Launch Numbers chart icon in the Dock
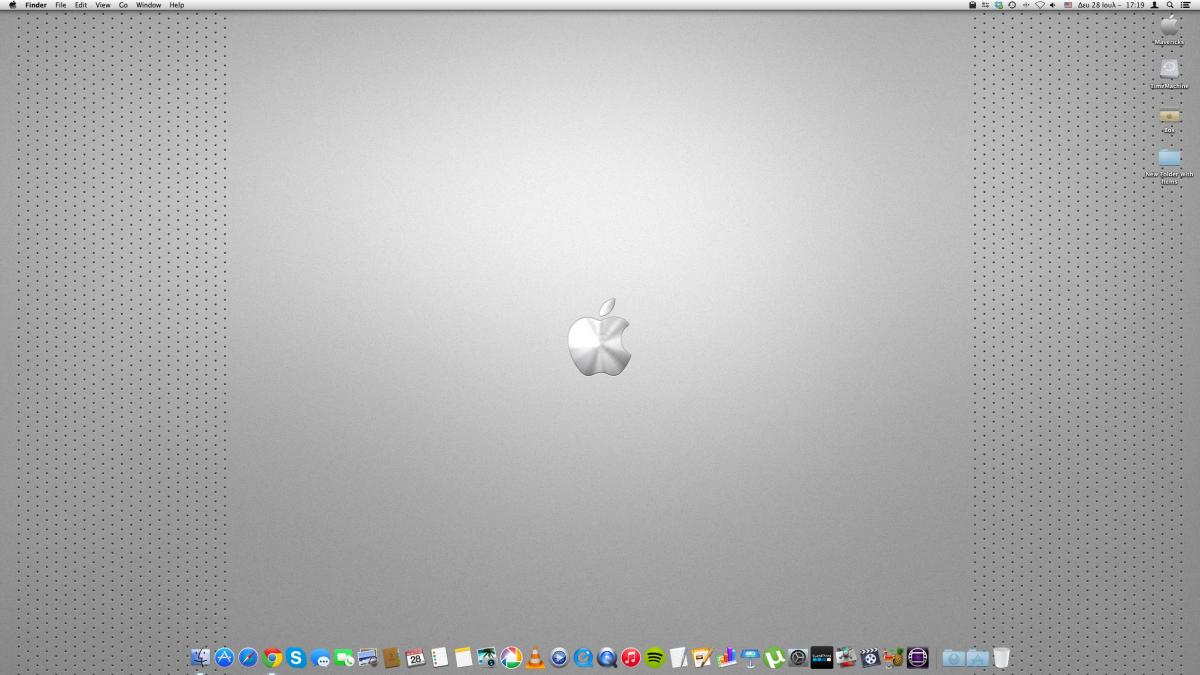Screen dimensions: 1200x675 (727, 658)
